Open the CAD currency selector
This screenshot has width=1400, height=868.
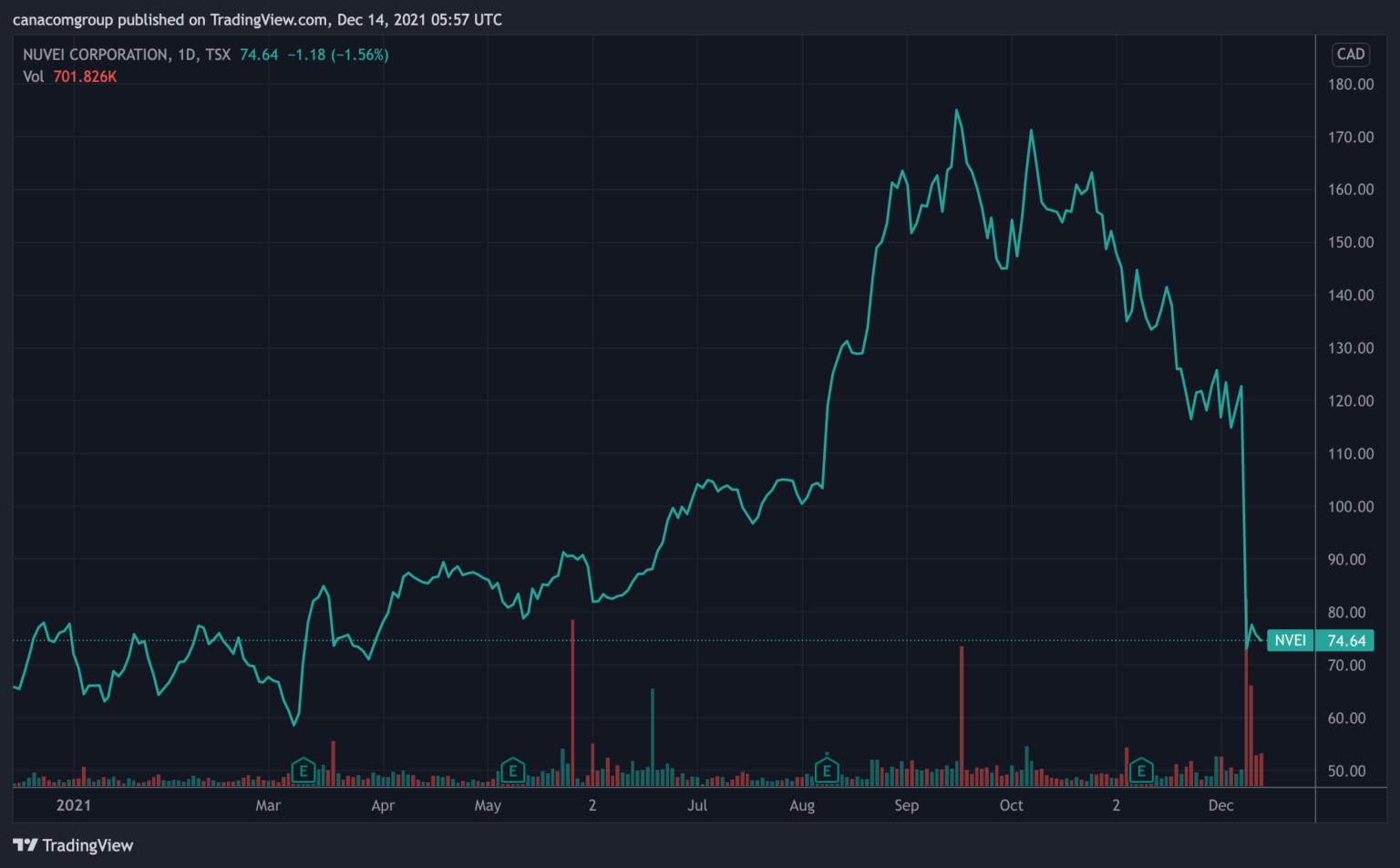(1350, 55)
